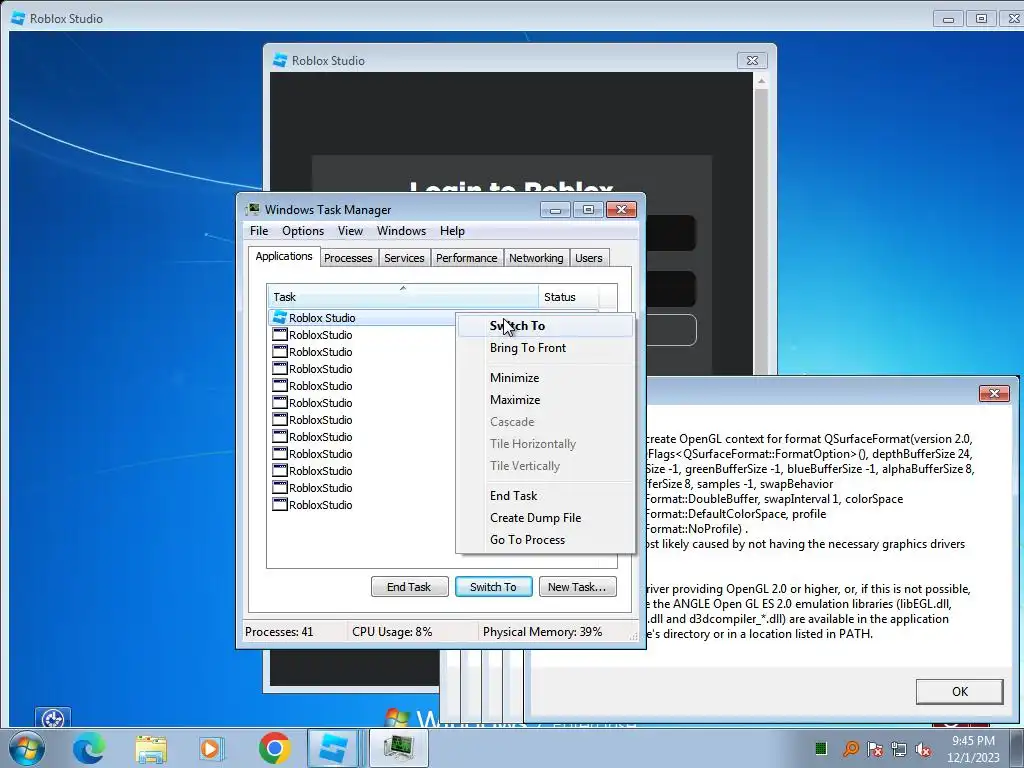Activate Roblox Studio taskbar button
The width and height of the screenshot is (1024, 768).
click(333, 748)
